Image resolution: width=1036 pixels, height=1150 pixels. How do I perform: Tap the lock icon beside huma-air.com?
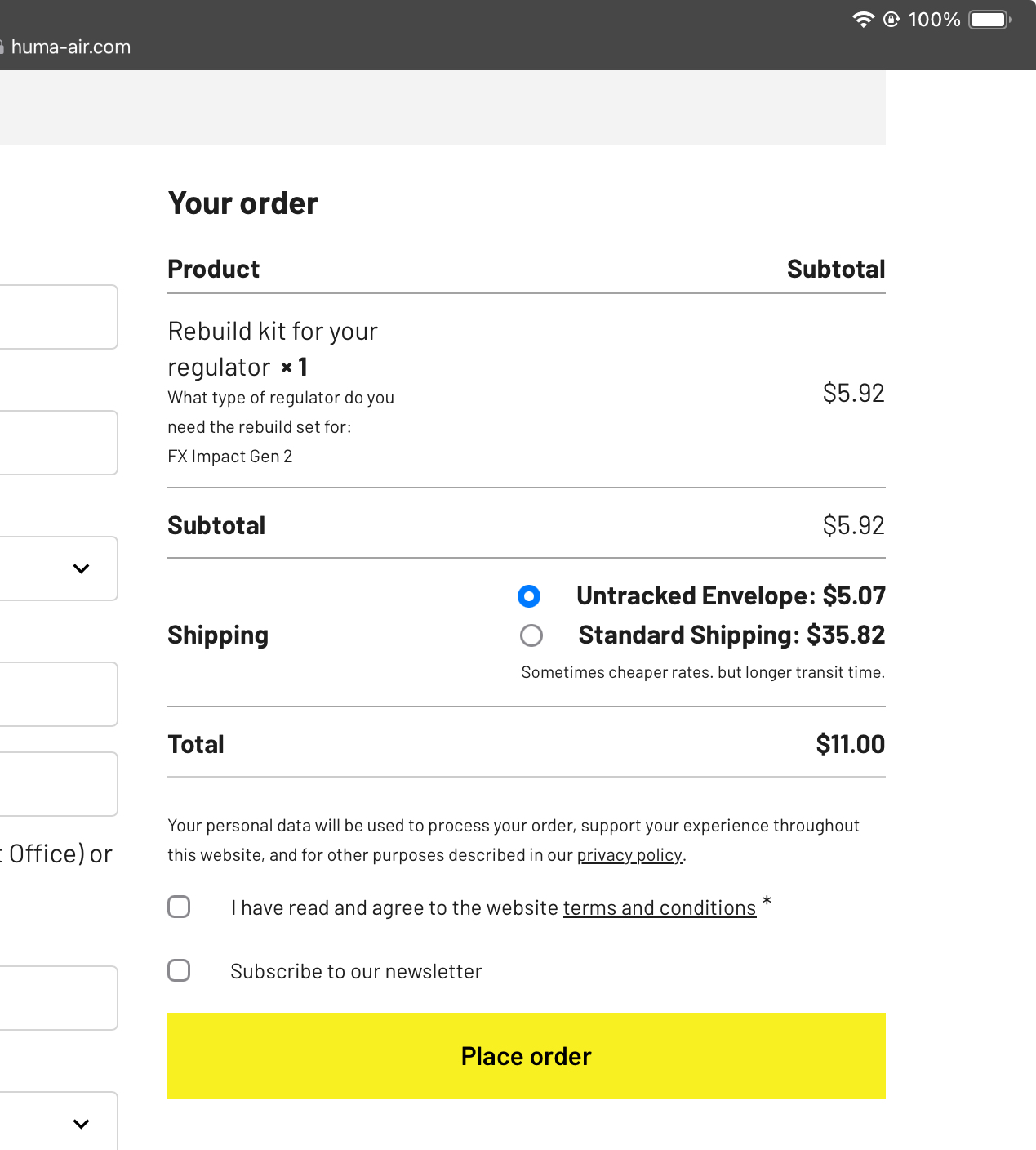[2, 47]
